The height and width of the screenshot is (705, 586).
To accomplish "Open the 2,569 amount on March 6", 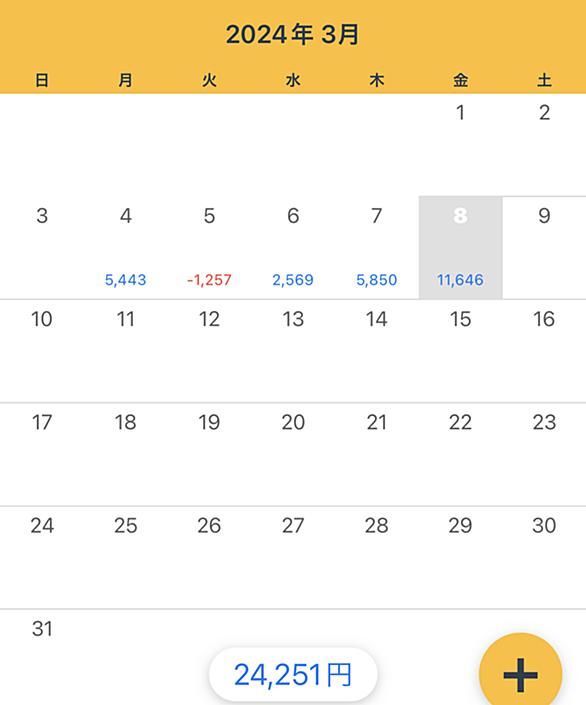I will pos(293,280).
